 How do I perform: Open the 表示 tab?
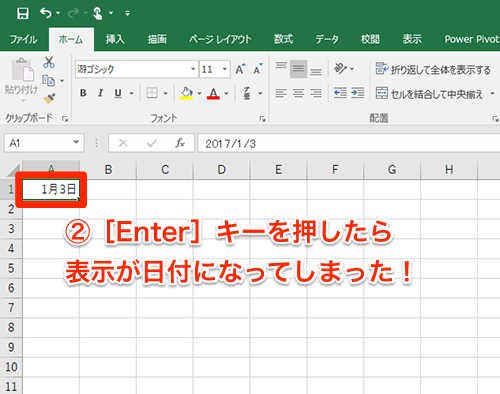point(412,40)
